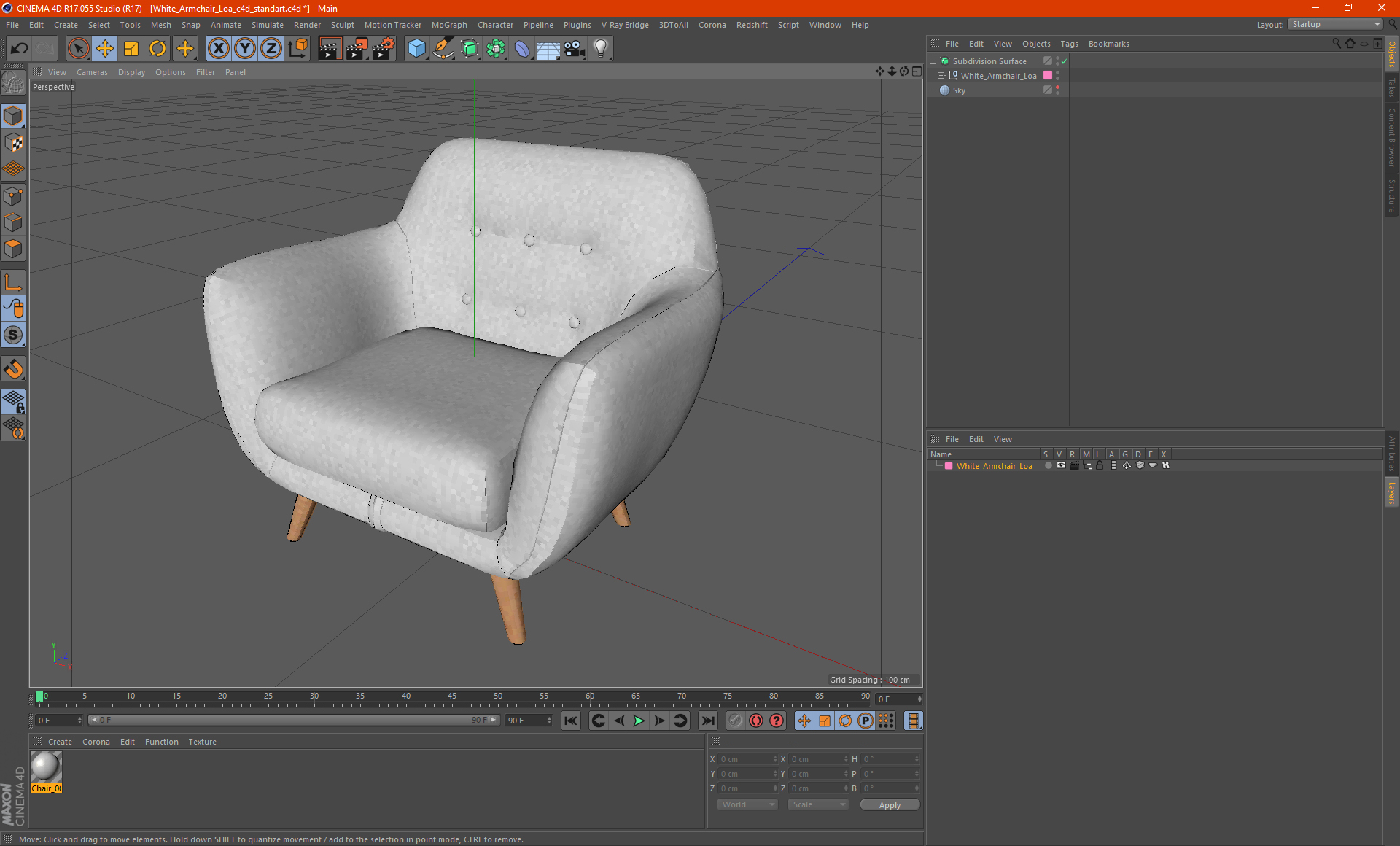Add a Cube primitive object
Image resolution: width=1400 pixels, height=846 pixels.
tap(416, 49)
